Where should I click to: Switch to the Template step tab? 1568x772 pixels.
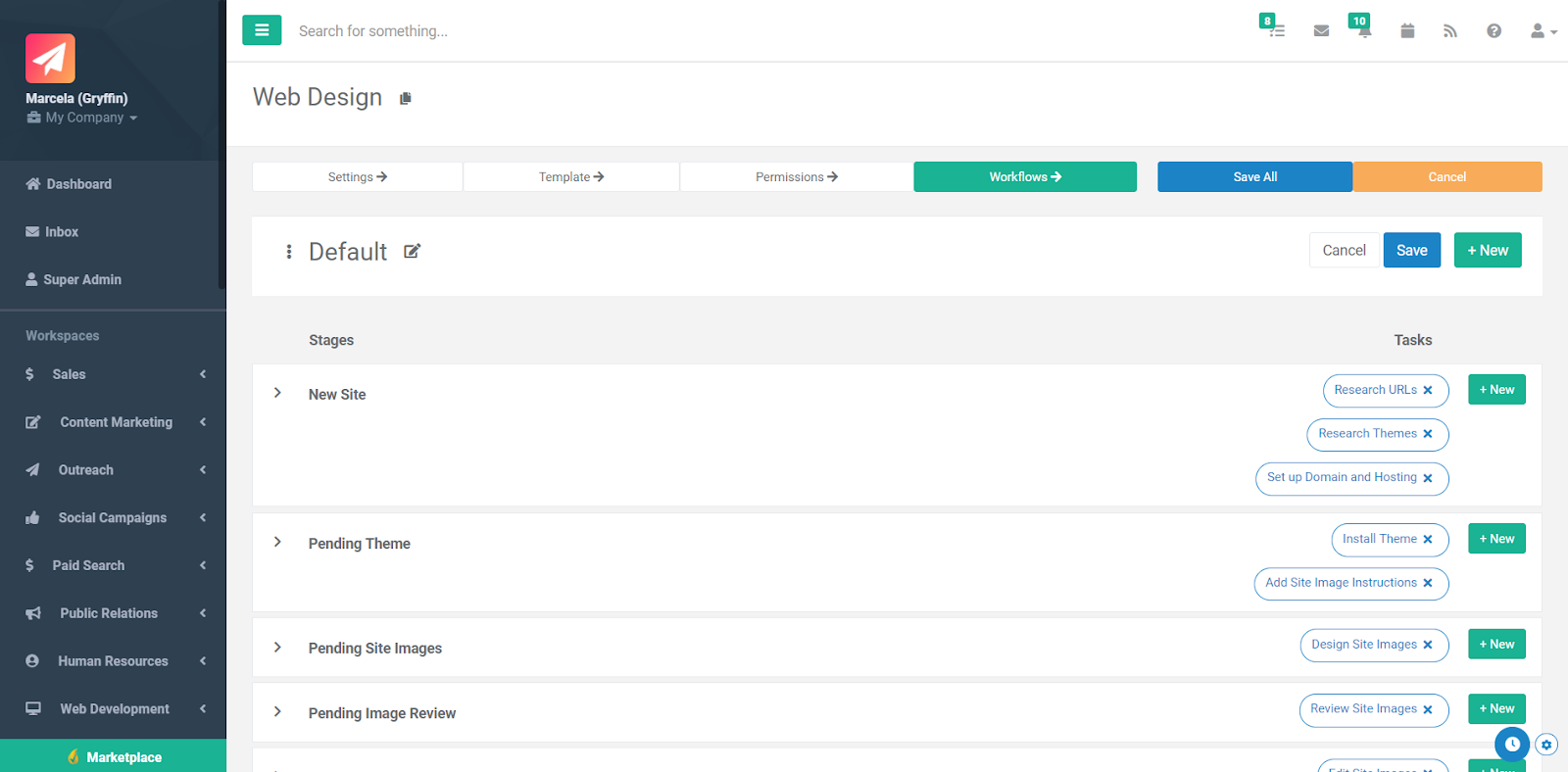point(571,177)
